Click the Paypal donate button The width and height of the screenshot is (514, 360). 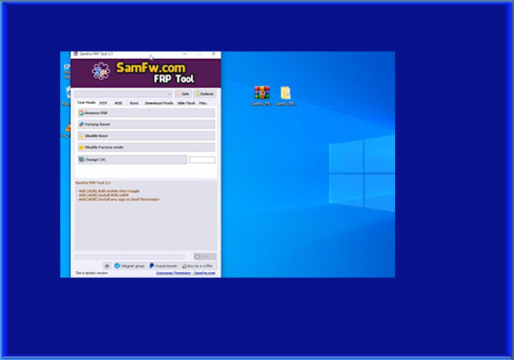click(x=163, y=266)
